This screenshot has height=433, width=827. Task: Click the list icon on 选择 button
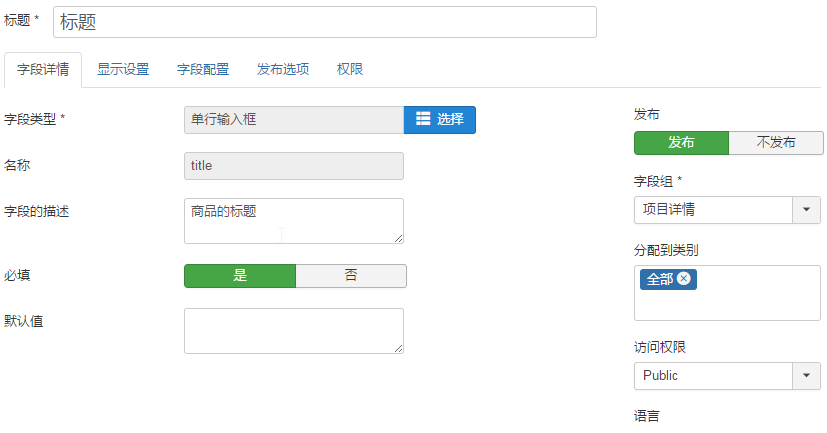point(422,119)
